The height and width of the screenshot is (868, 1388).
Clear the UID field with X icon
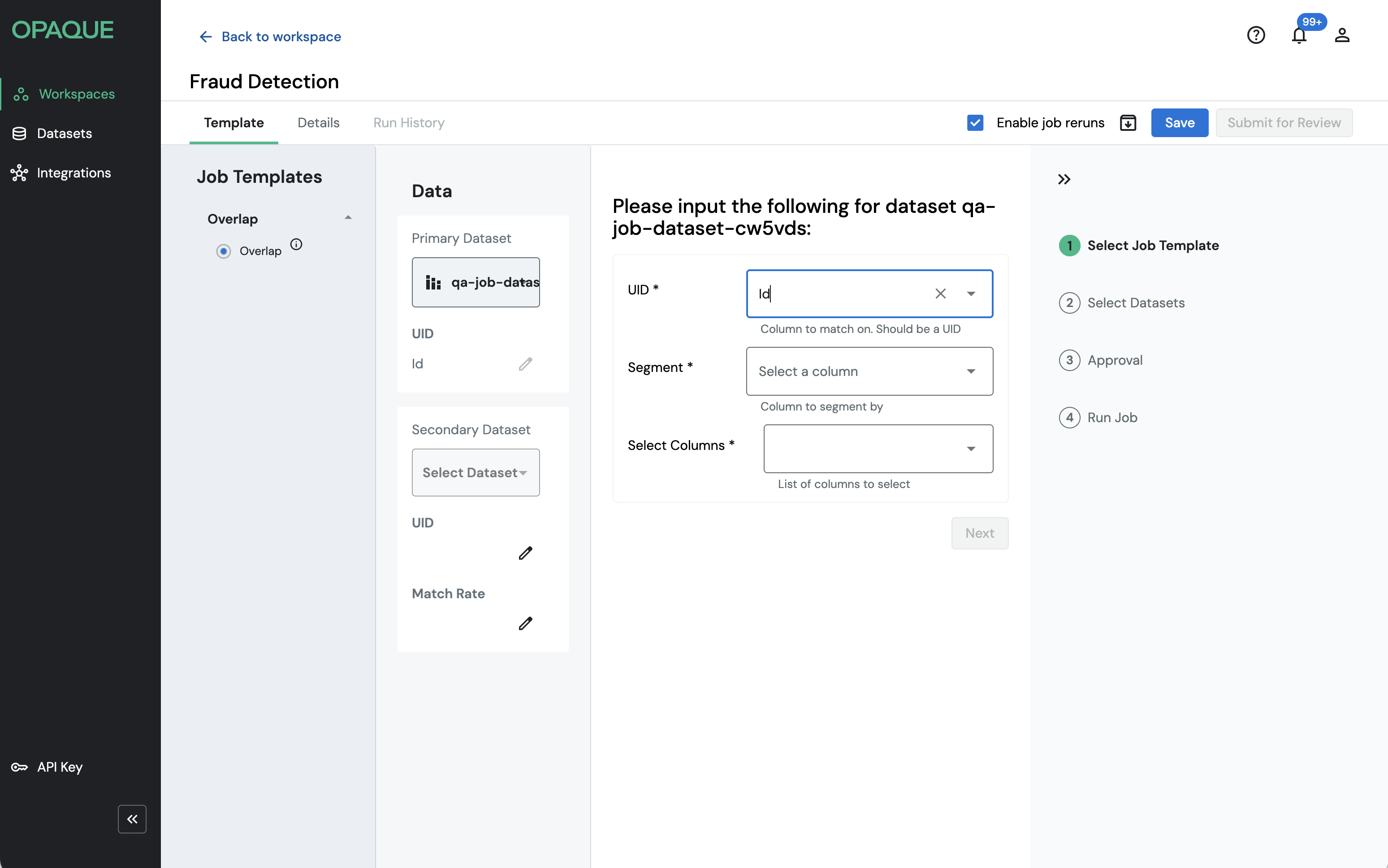tap(940, 294)
